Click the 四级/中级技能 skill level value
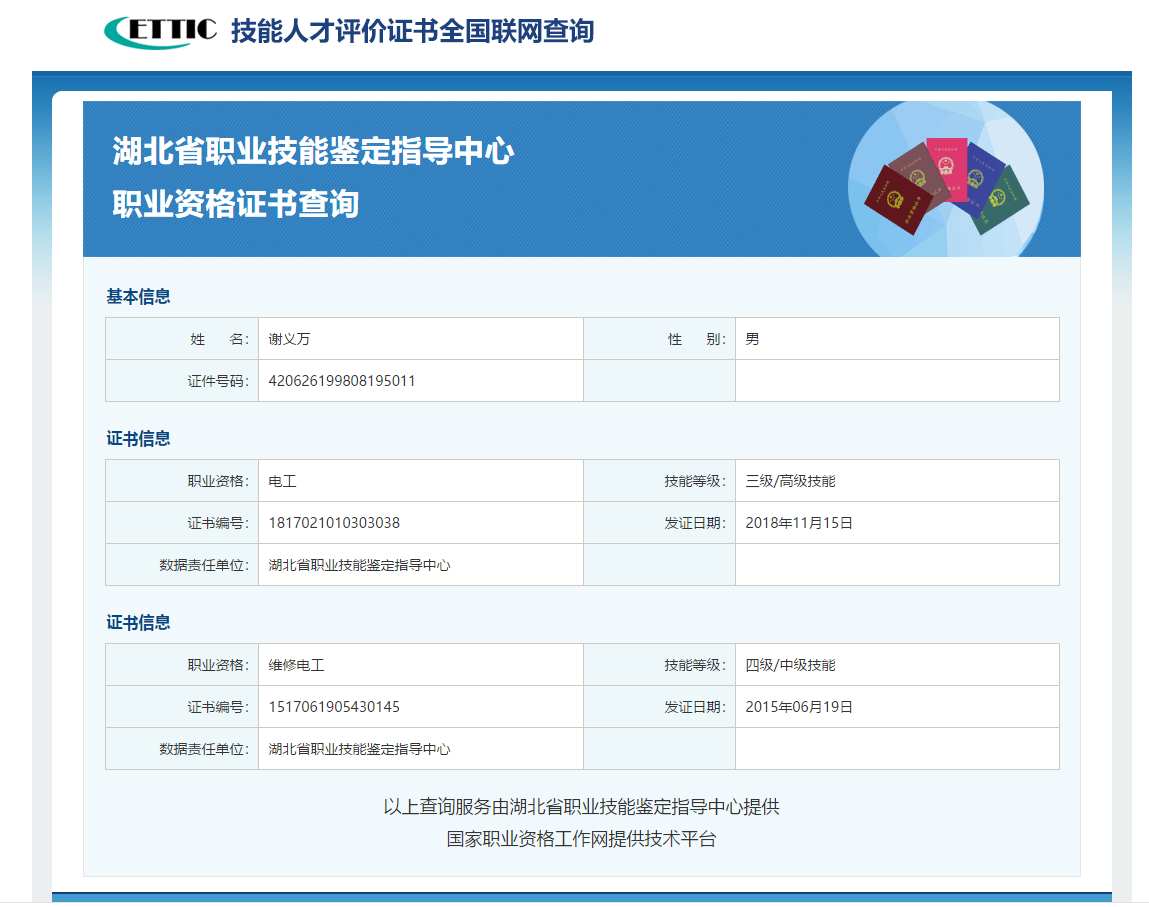The image size is (1149, 907). [790, 665]
